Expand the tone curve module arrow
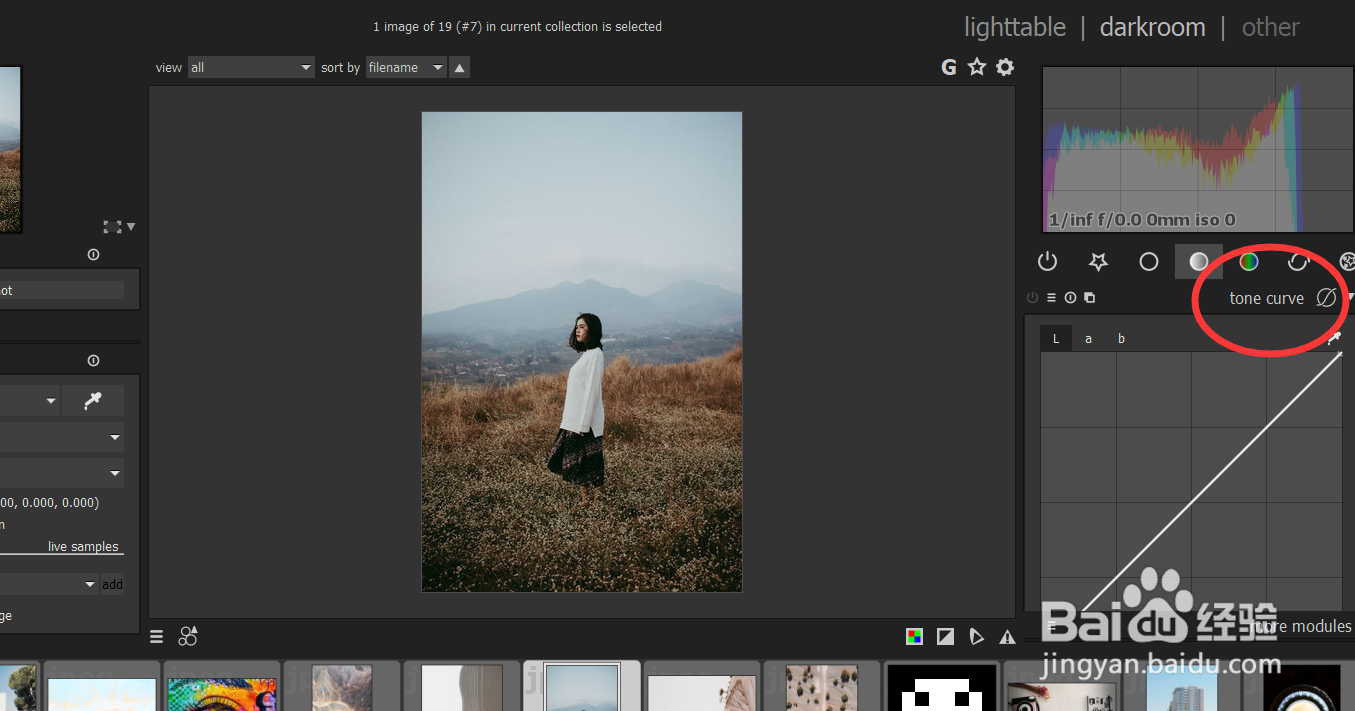 pyautogui.click(x=1351, y=297)
